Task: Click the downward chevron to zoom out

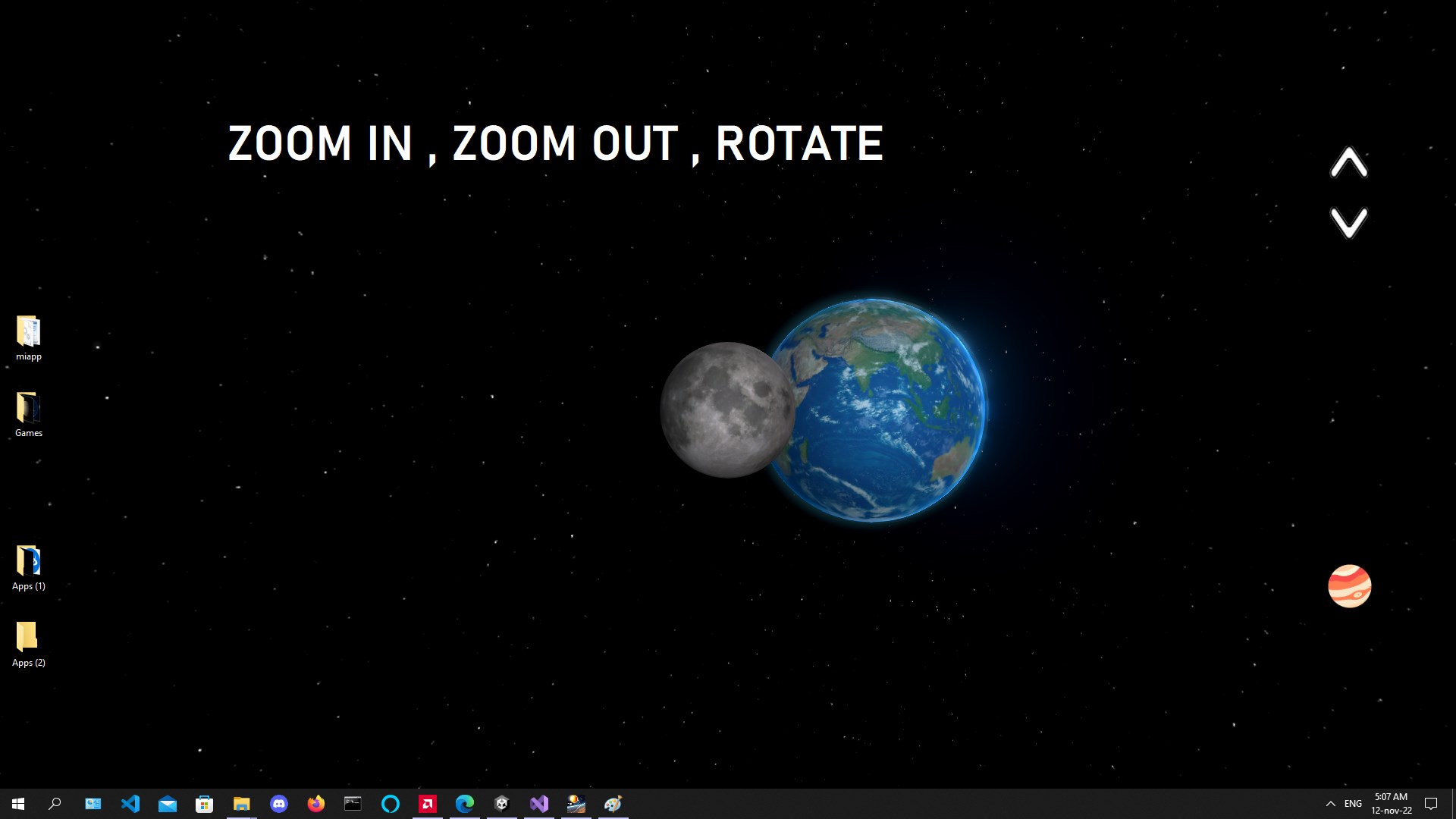Action: [x=1349, y=224]
